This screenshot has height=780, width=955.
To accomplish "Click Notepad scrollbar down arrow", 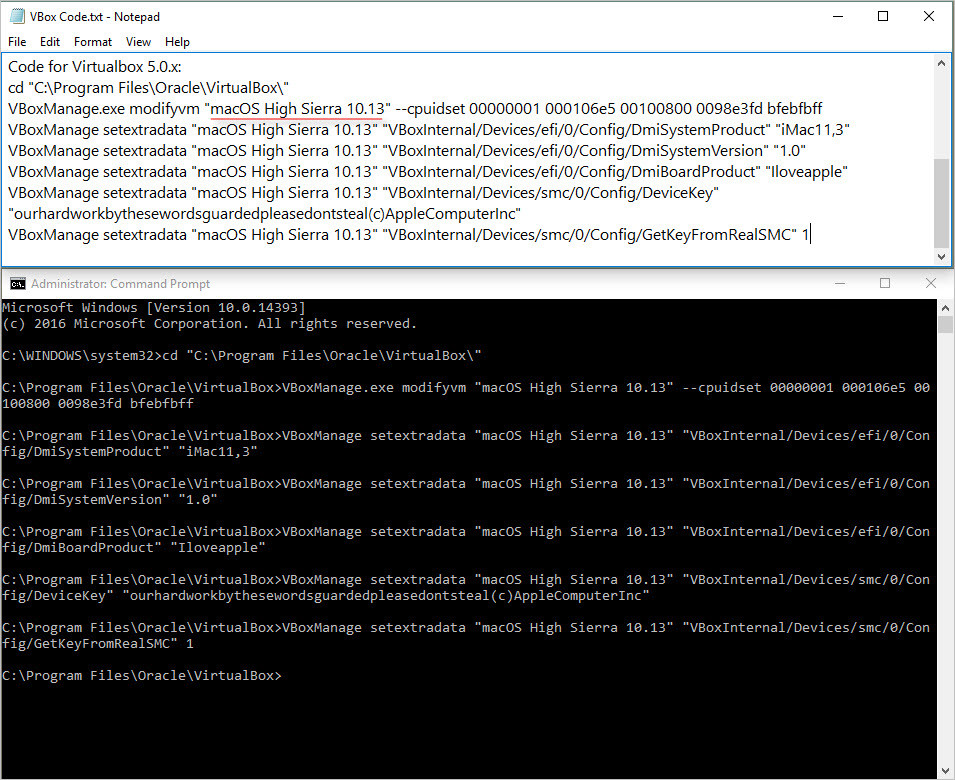I will pos(942,257).
